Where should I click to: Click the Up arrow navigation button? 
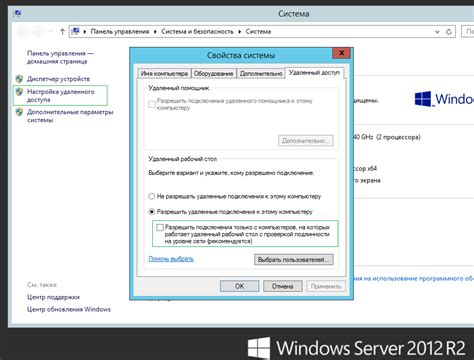[62, 32]
